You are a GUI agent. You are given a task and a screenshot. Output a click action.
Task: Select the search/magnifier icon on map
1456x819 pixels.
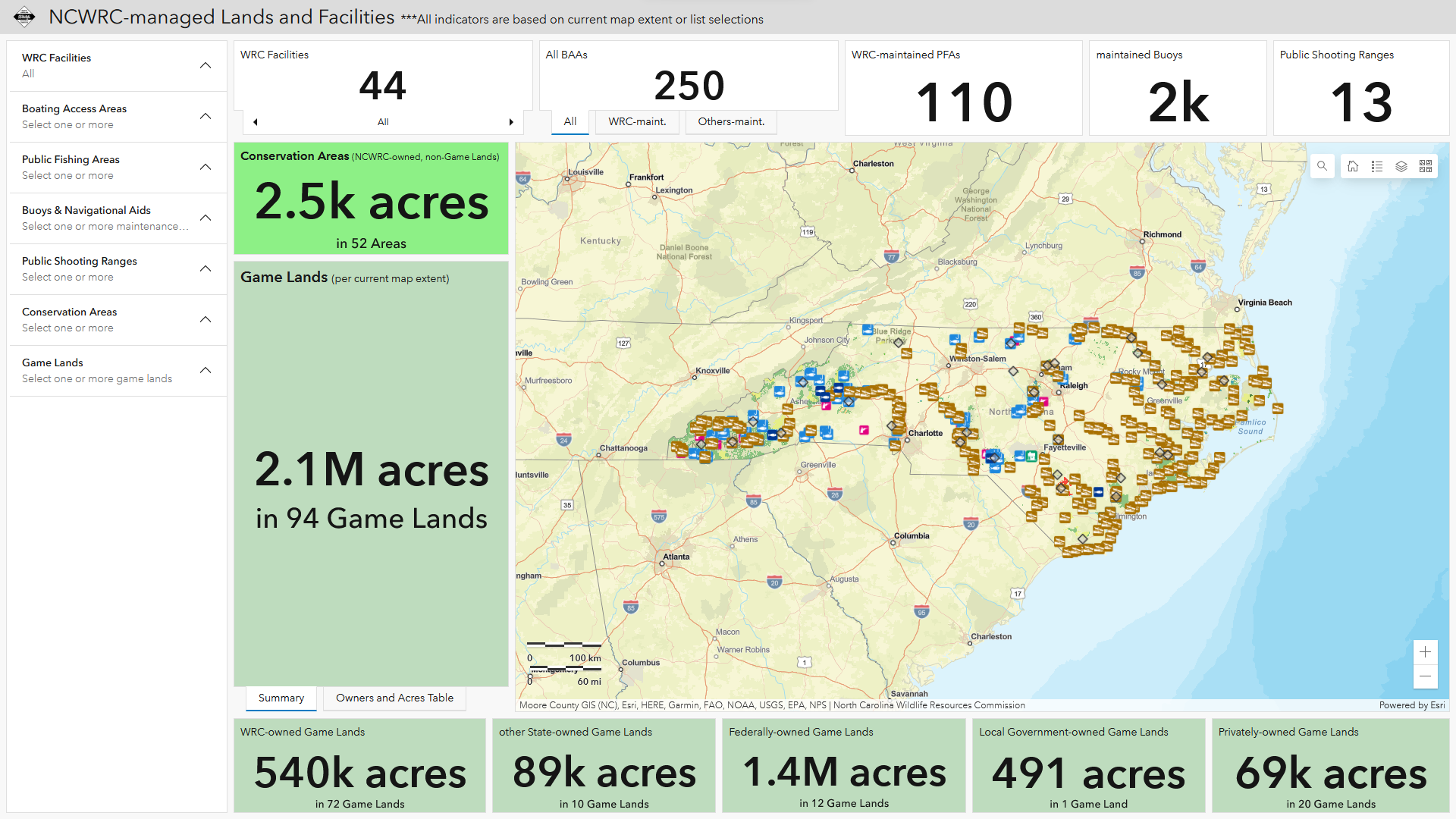point(1323,167)
